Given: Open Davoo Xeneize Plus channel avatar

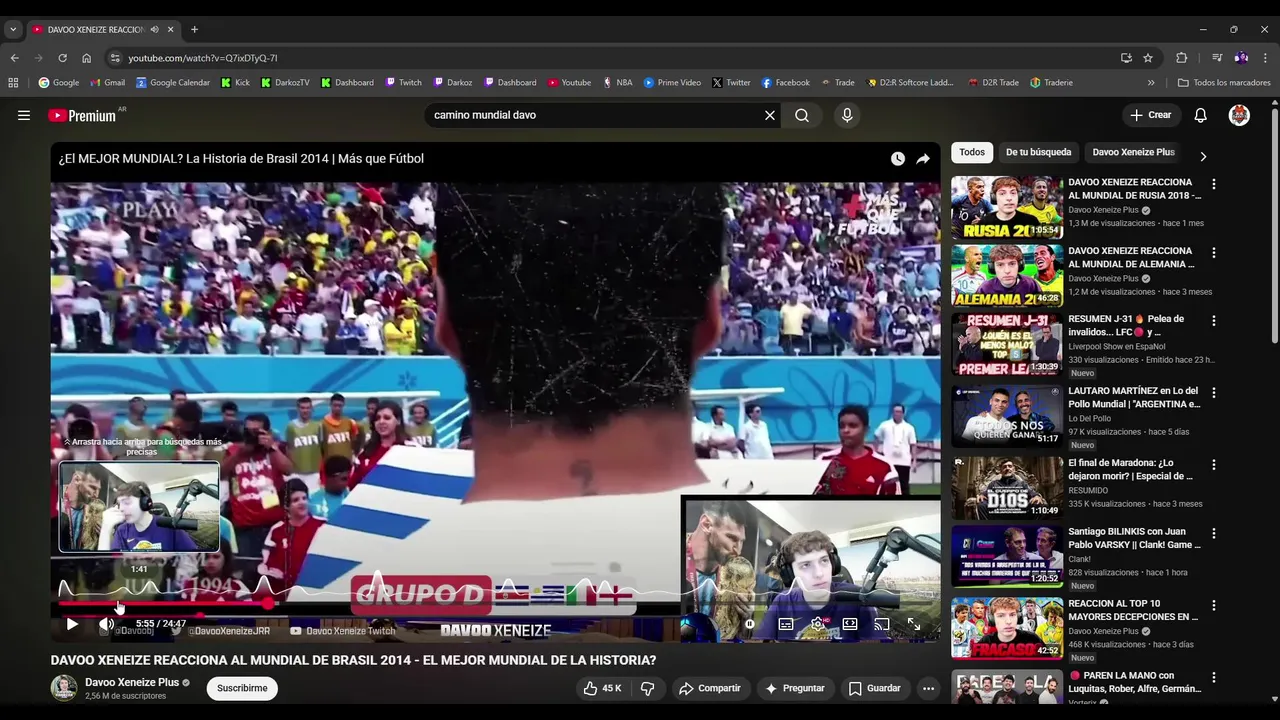Looking at the screenshot, I should [64, 688].
